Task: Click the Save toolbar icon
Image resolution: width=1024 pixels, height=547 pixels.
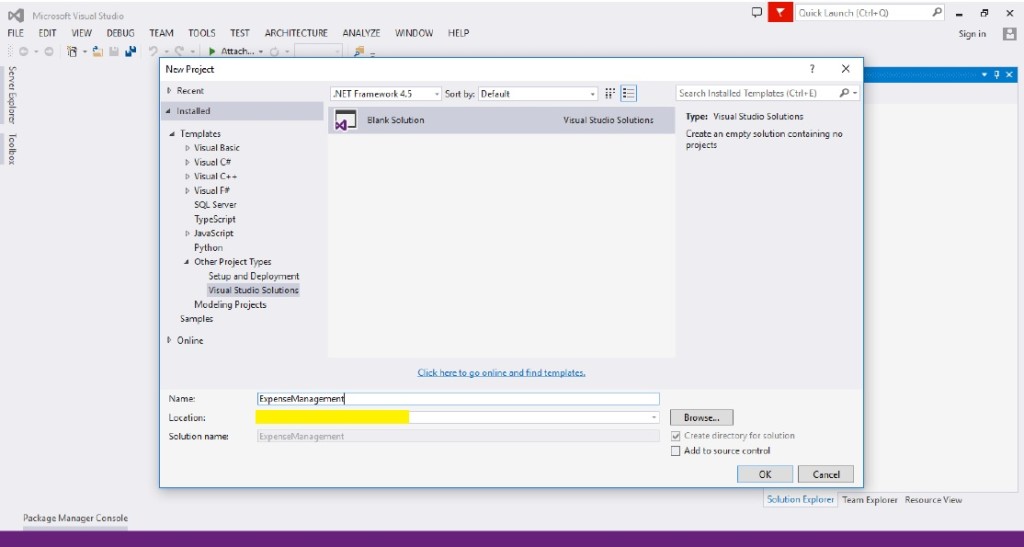Action: click(114, 51)
